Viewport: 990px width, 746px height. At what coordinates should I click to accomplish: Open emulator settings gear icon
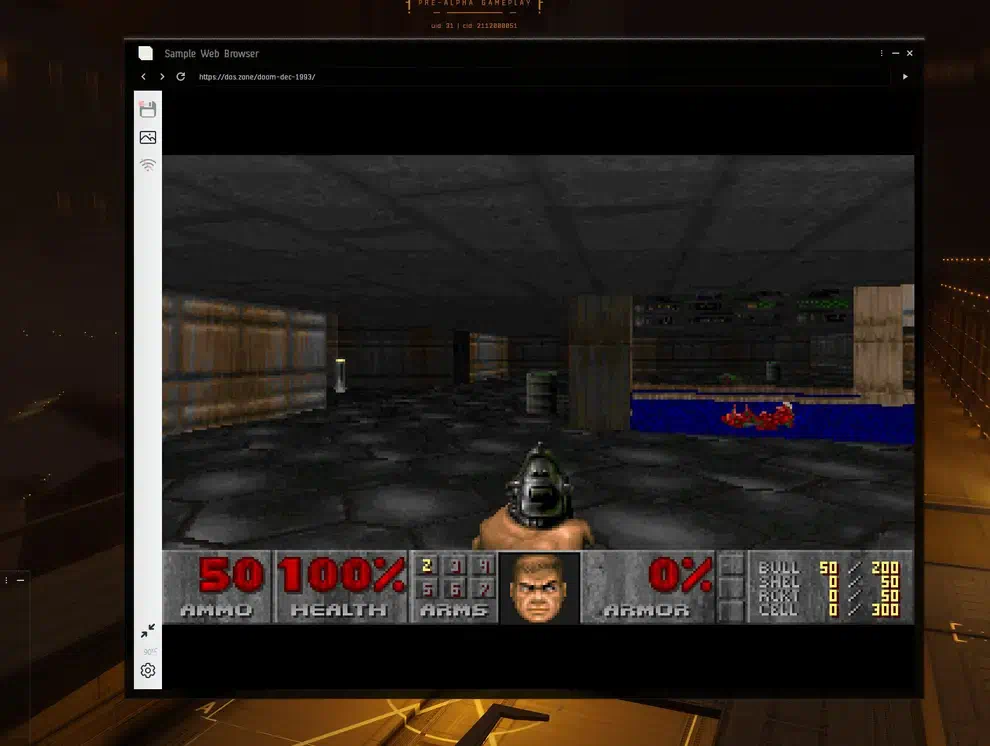point(148,670)
